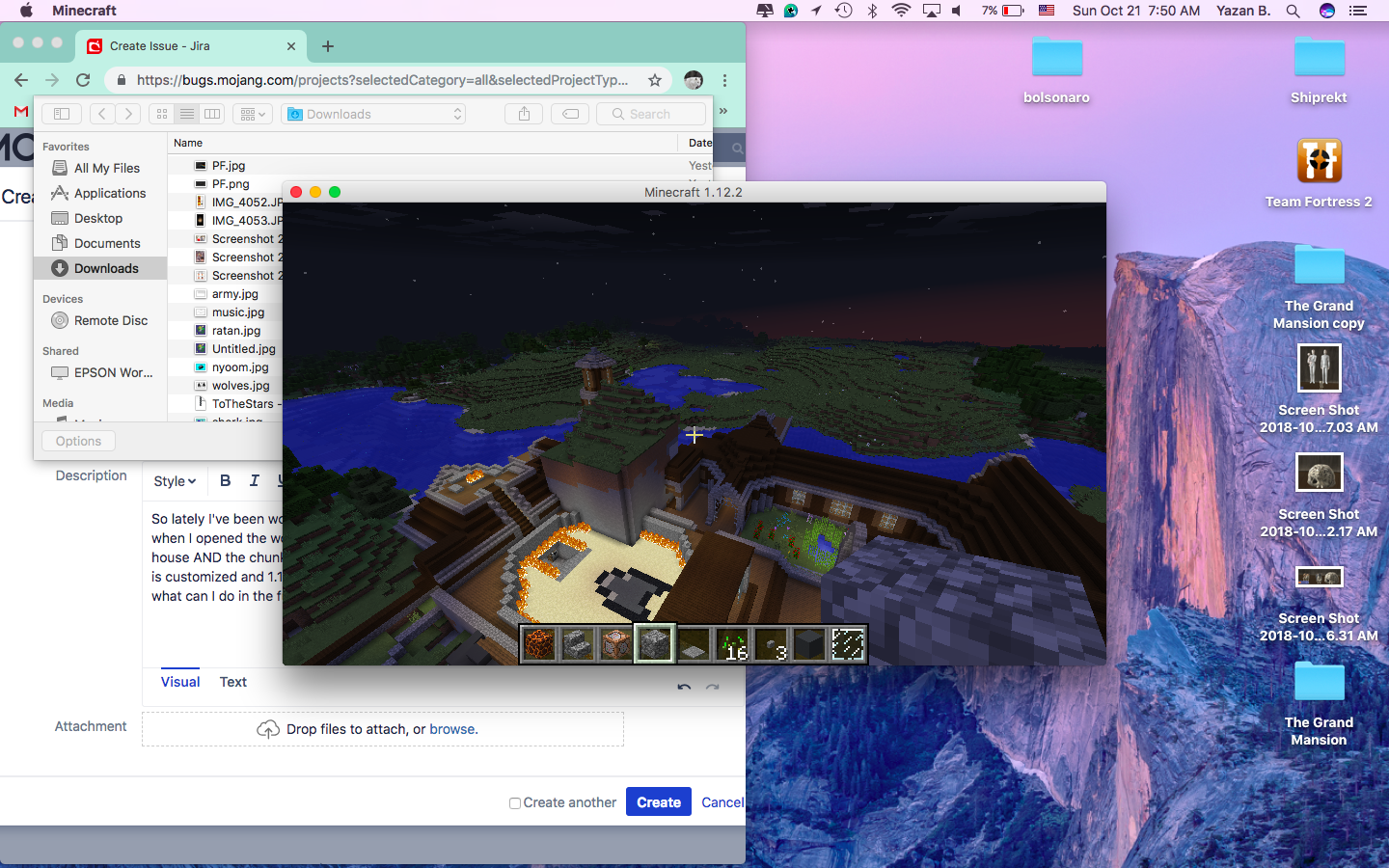Open Notification Center in the menu bar
1389x868 pixels.
1358,11
